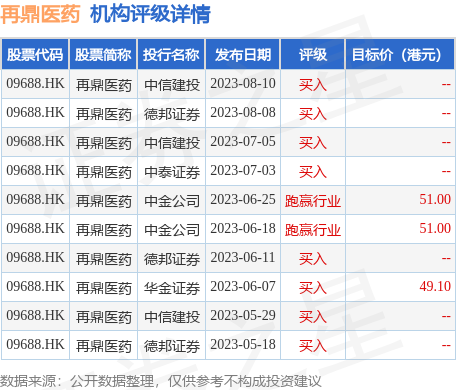
Task: Select target price 49.10 in the 2023-06-07 row
Action: (x=435, y=286)
